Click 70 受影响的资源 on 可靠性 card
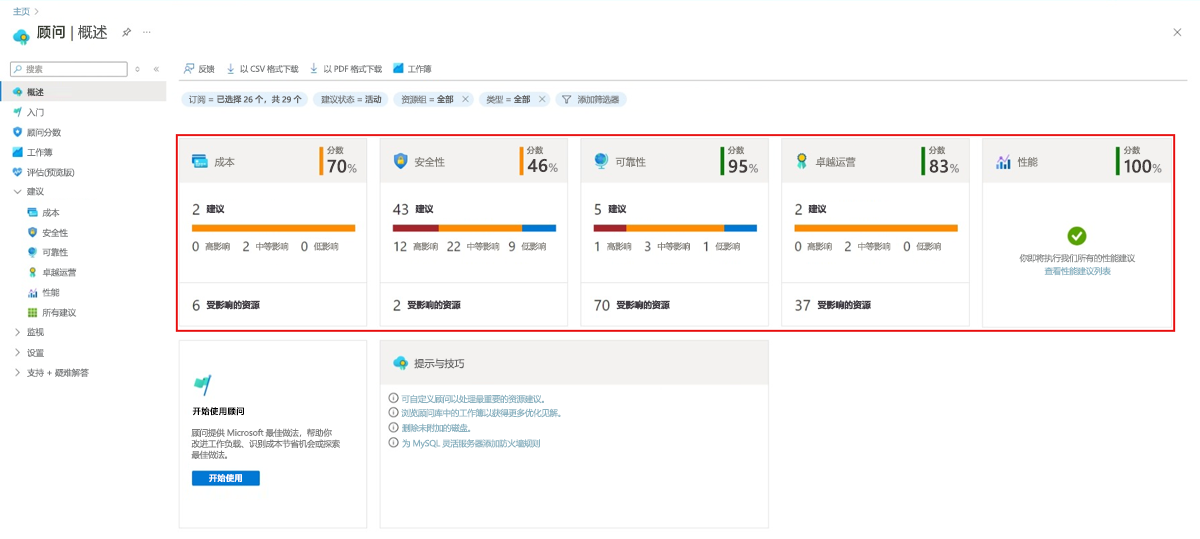The height and width of the screenshot is (539, 1200). pos(632,305)
